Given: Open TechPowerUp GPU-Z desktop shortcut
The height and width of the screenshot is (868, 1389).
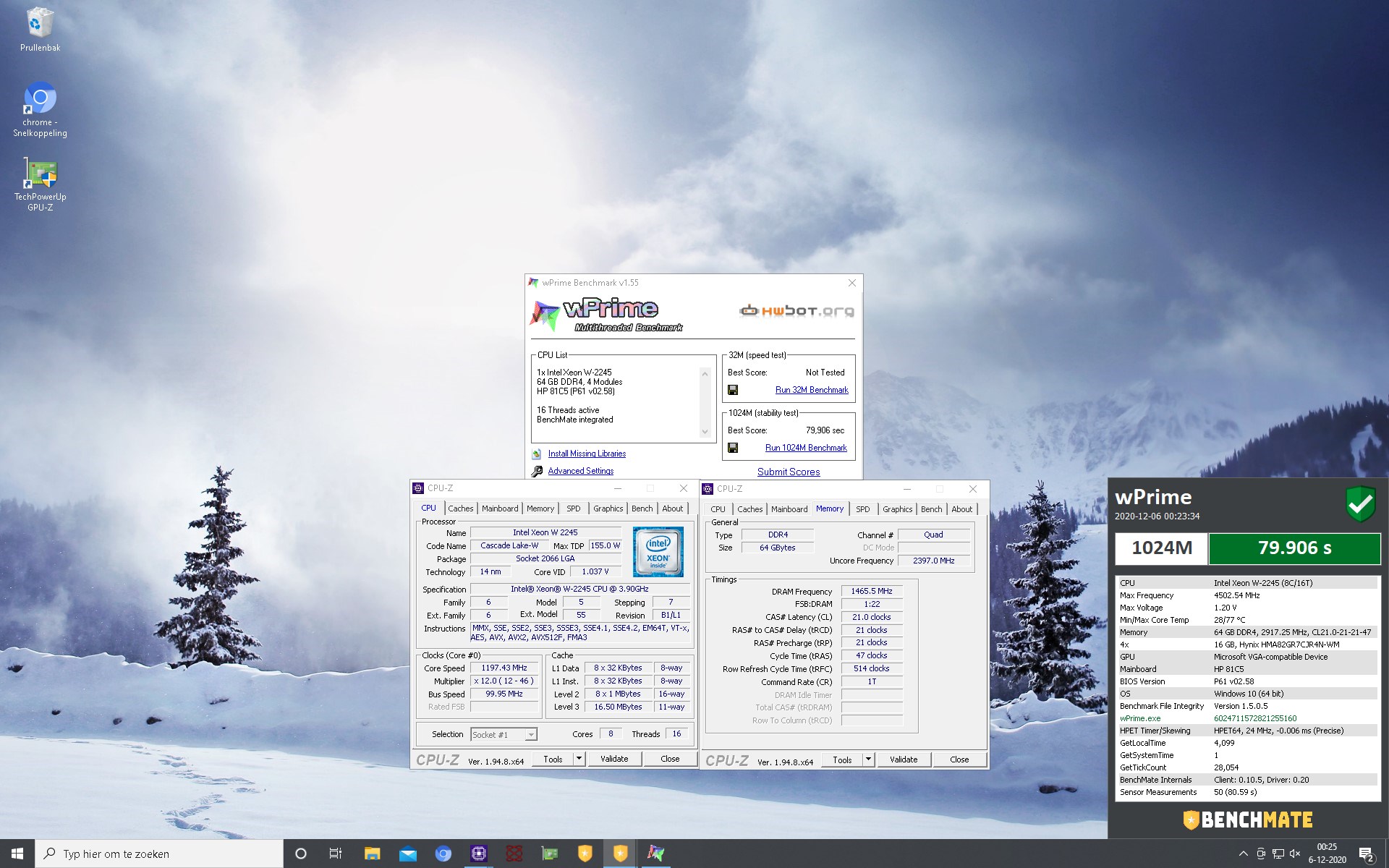Looking at the screenshot, I should tap(40, 184).
